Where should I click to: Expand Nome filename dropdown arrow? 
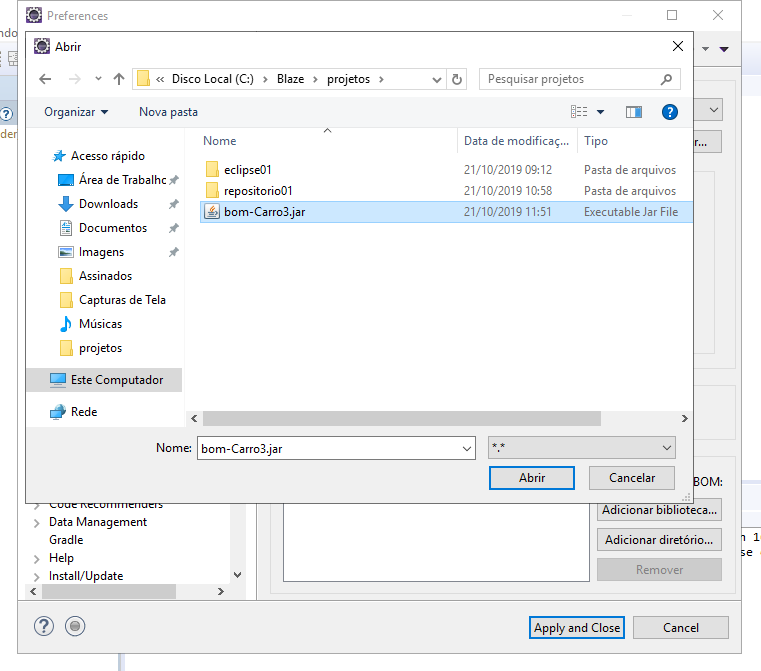coord(467,448)
